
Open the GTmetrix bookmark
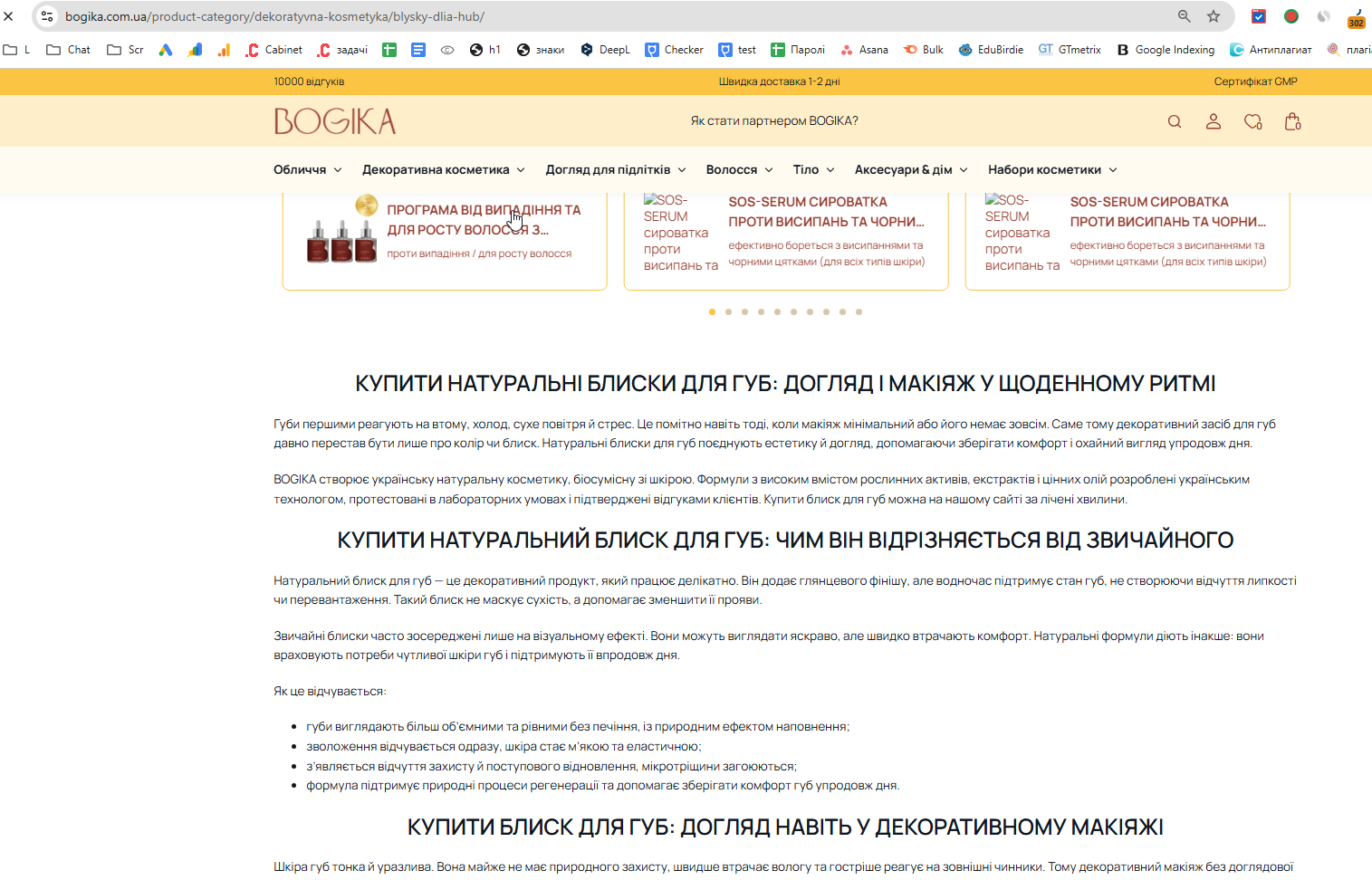[1070, 50]
